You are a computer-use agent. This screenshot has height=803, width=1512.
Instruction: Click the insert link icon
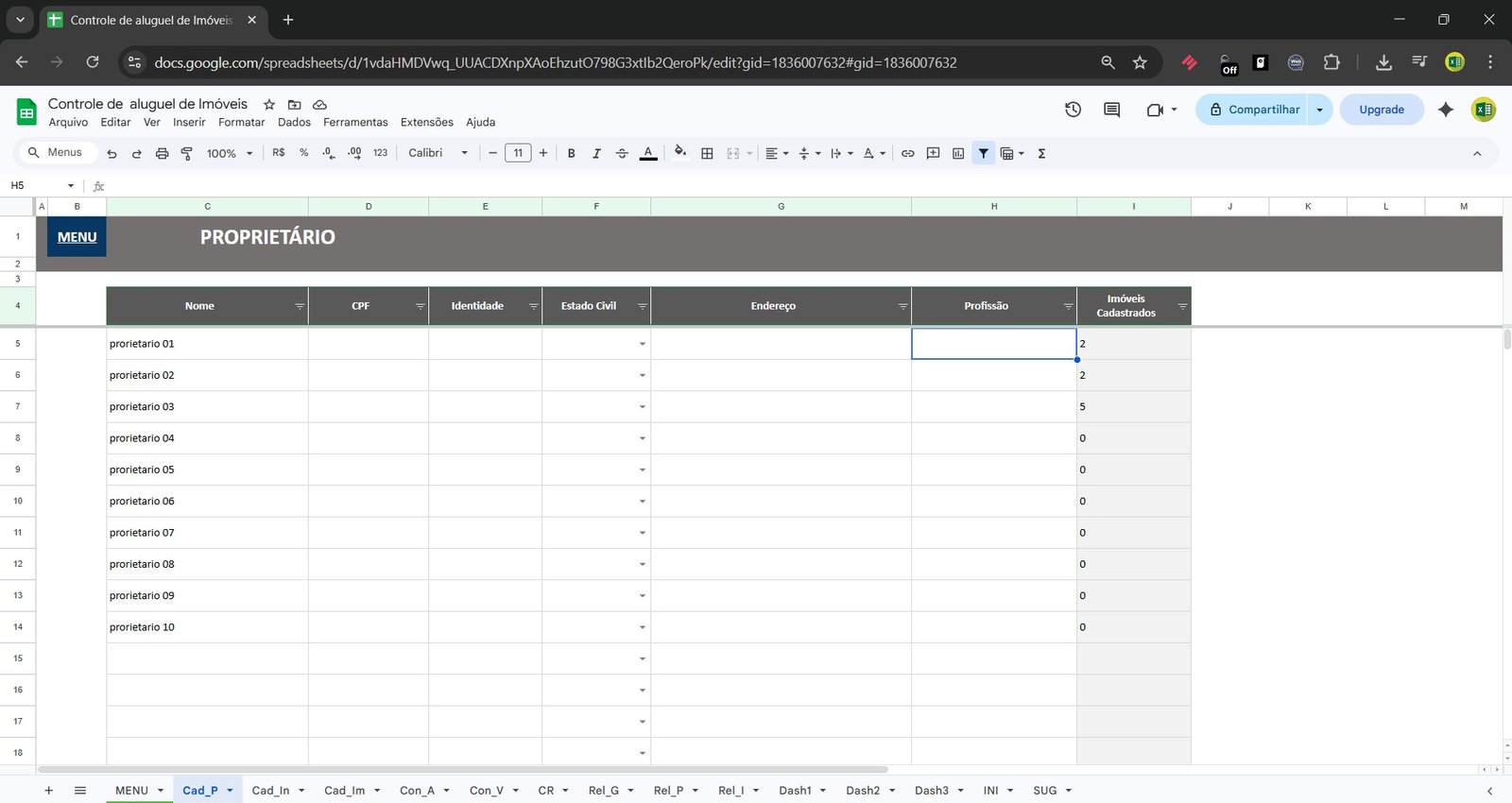point(907,153)
